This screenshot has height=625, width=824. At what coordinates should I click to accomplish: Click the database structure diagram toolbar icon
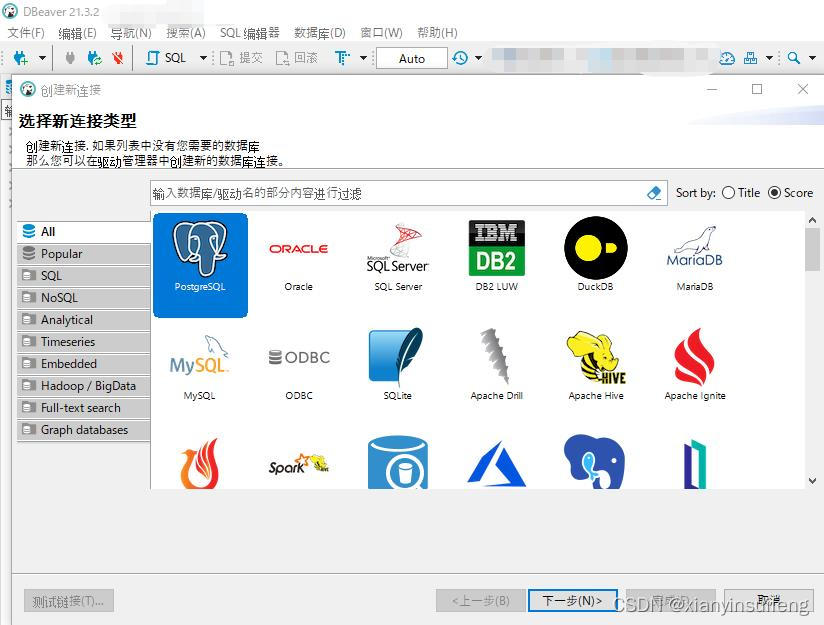[750, 58]
